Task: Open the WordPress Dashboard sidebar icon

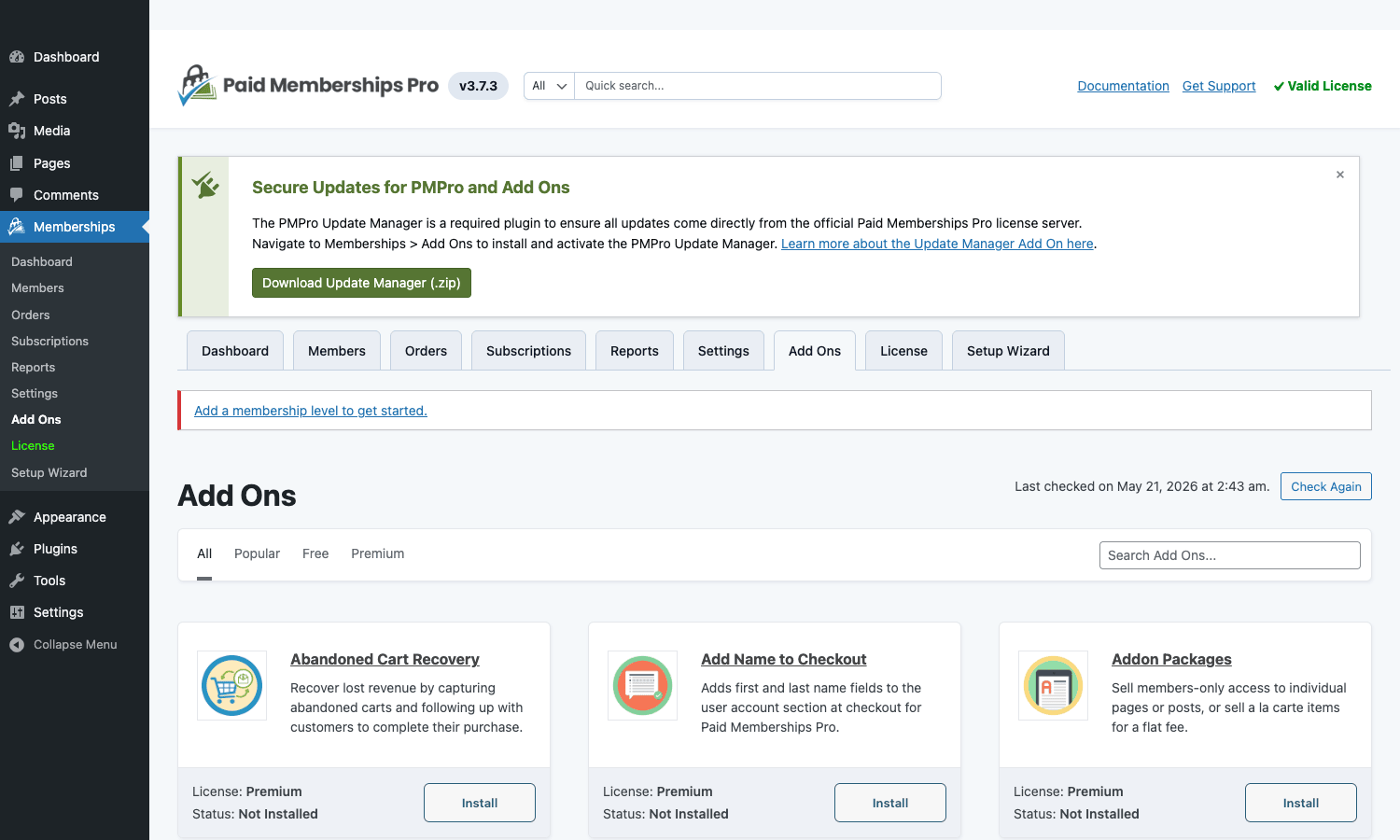Action: coord(17,57)
